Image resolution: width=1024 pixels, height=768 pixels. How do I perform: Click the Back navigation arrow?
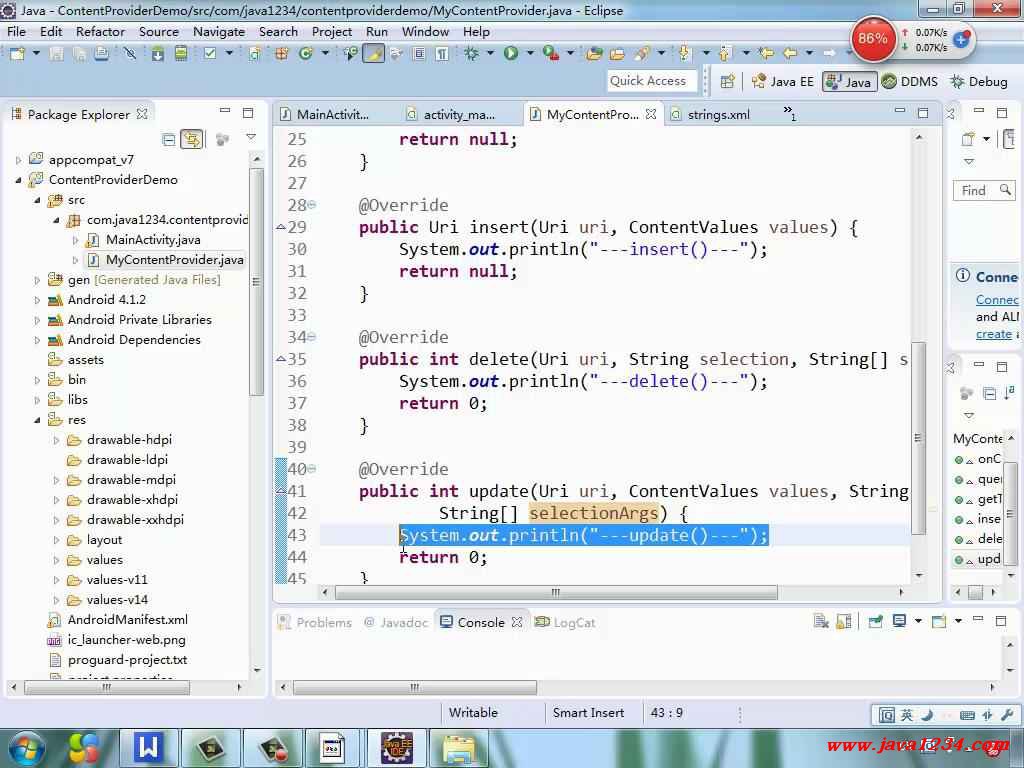pyautogui.click(x=790, y=54)
